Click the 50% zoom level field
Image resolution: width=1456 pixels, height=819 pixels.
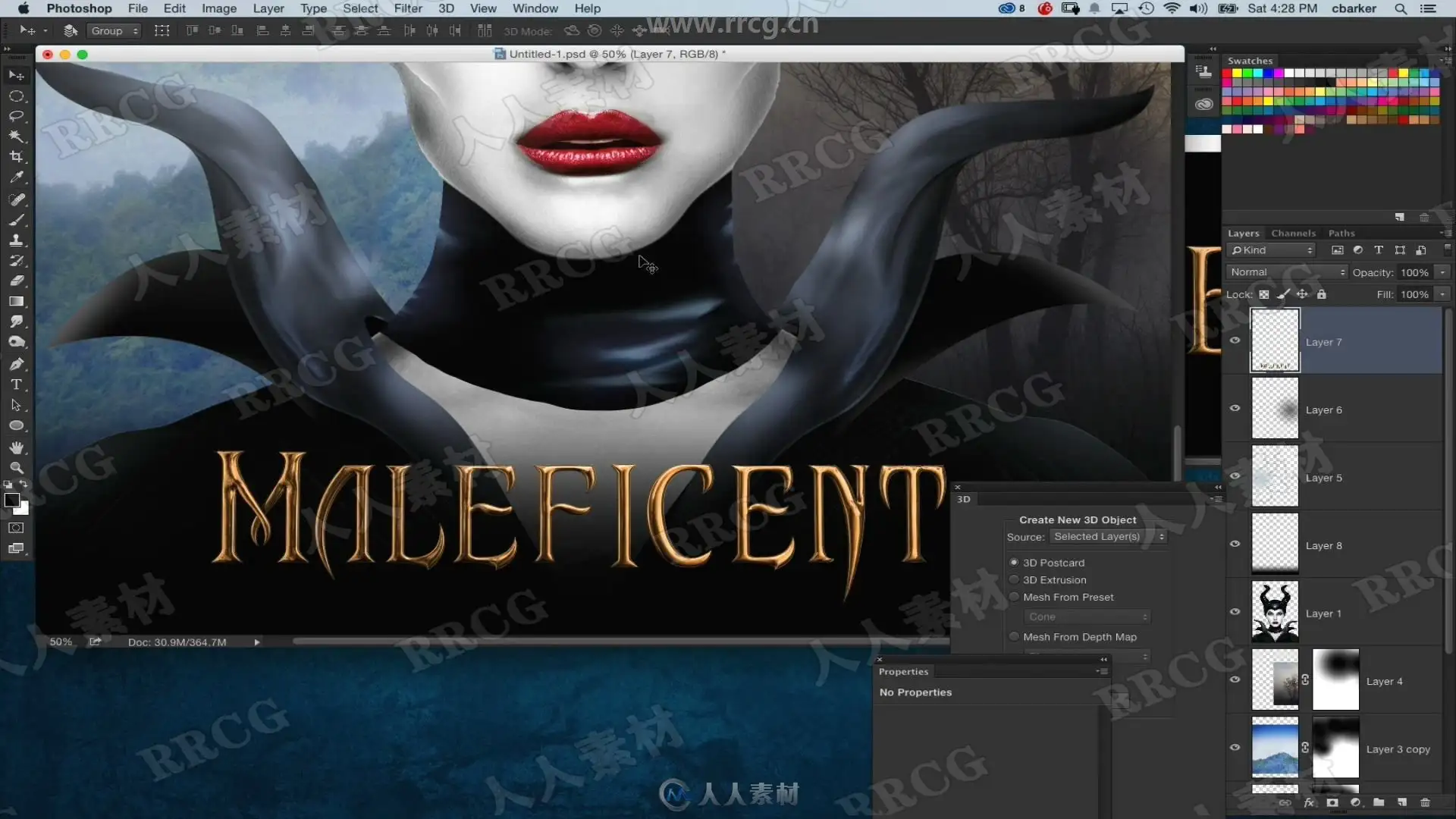click(61, 642)
